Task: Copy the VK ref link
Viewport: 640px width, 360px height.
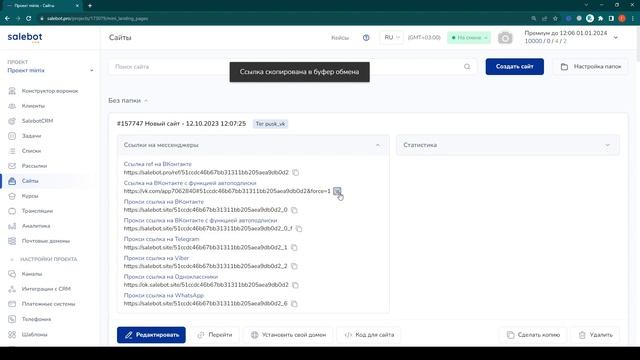Action: point(296,173)
